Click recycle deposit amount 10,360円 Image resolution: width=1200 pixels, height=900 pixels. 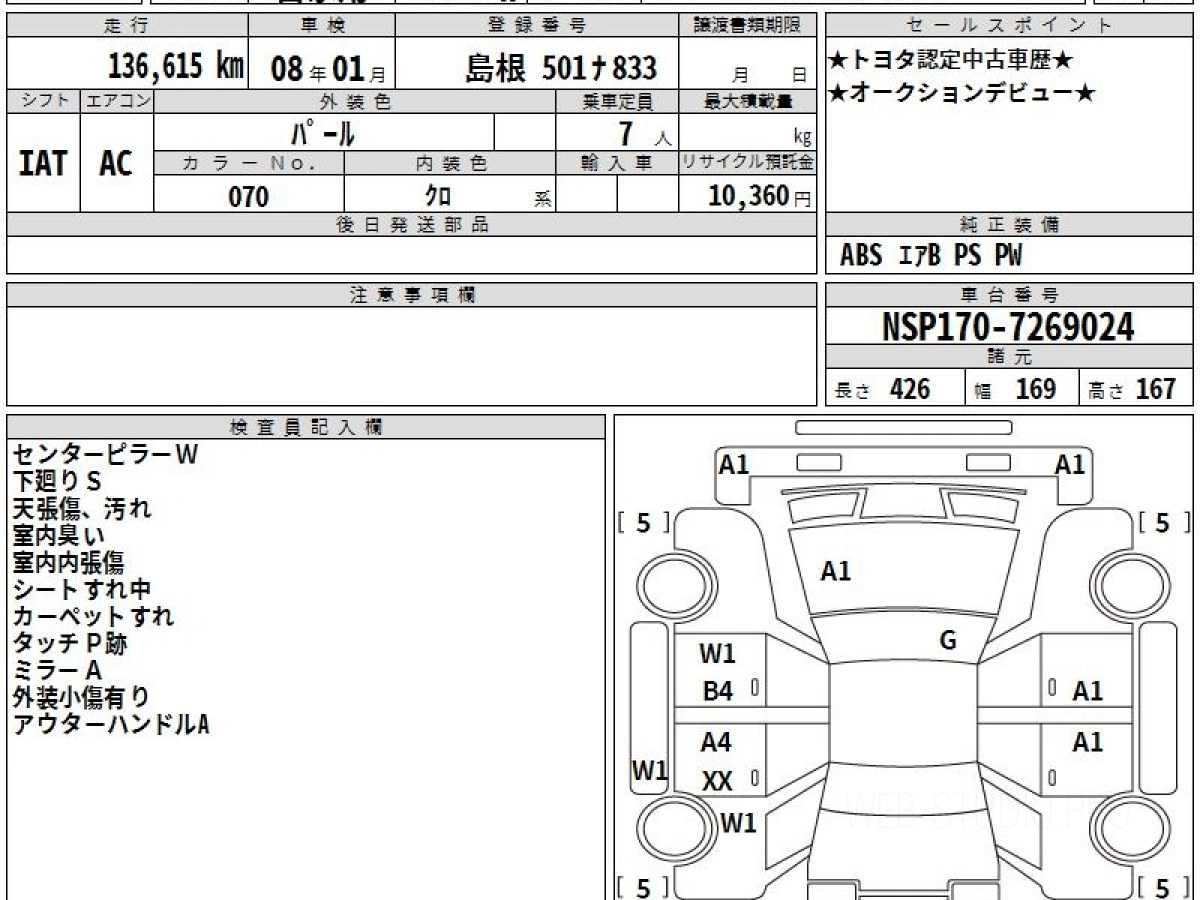[760, 196]
